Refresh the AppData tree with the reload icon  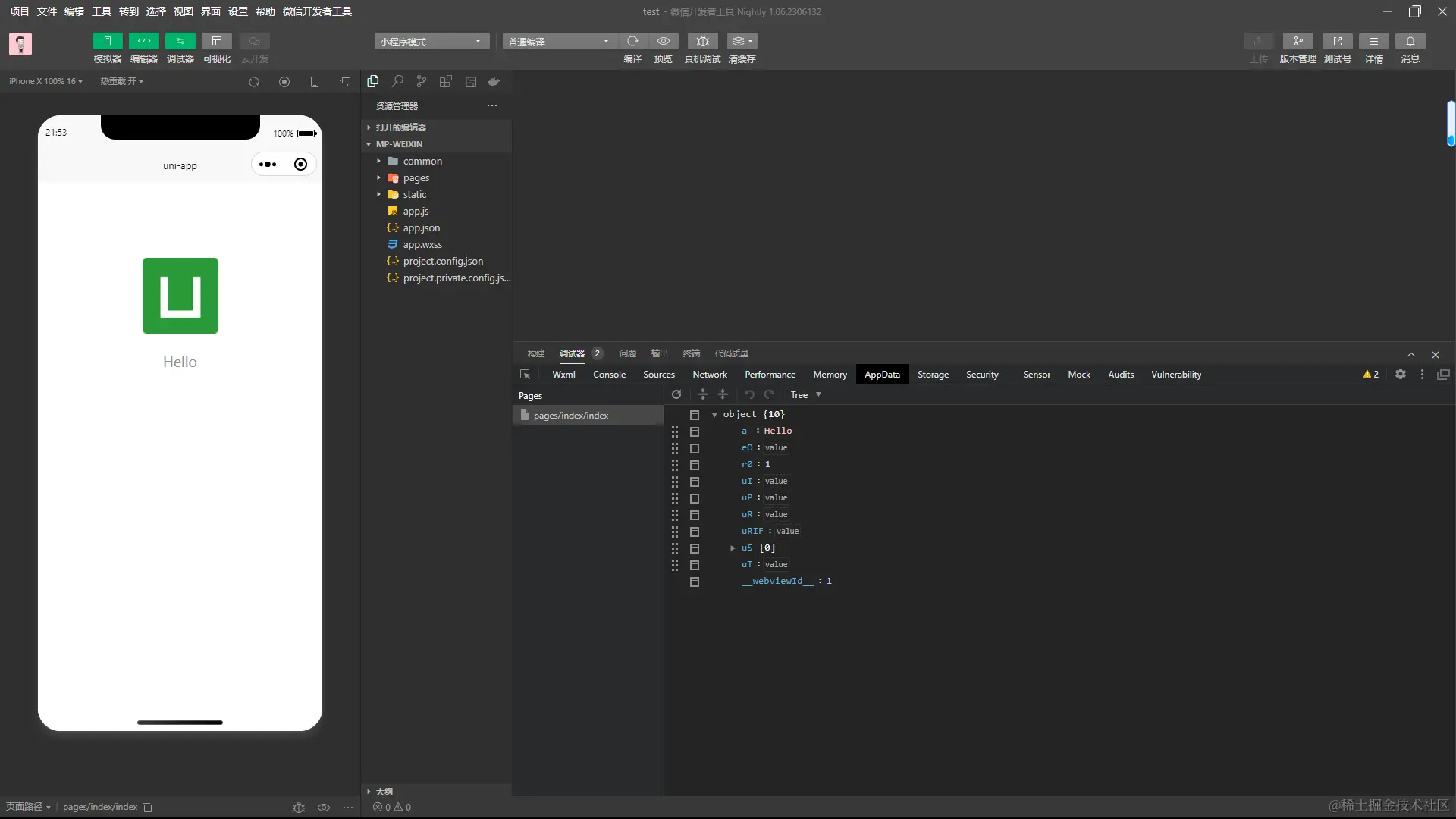[x=676, y=394]
